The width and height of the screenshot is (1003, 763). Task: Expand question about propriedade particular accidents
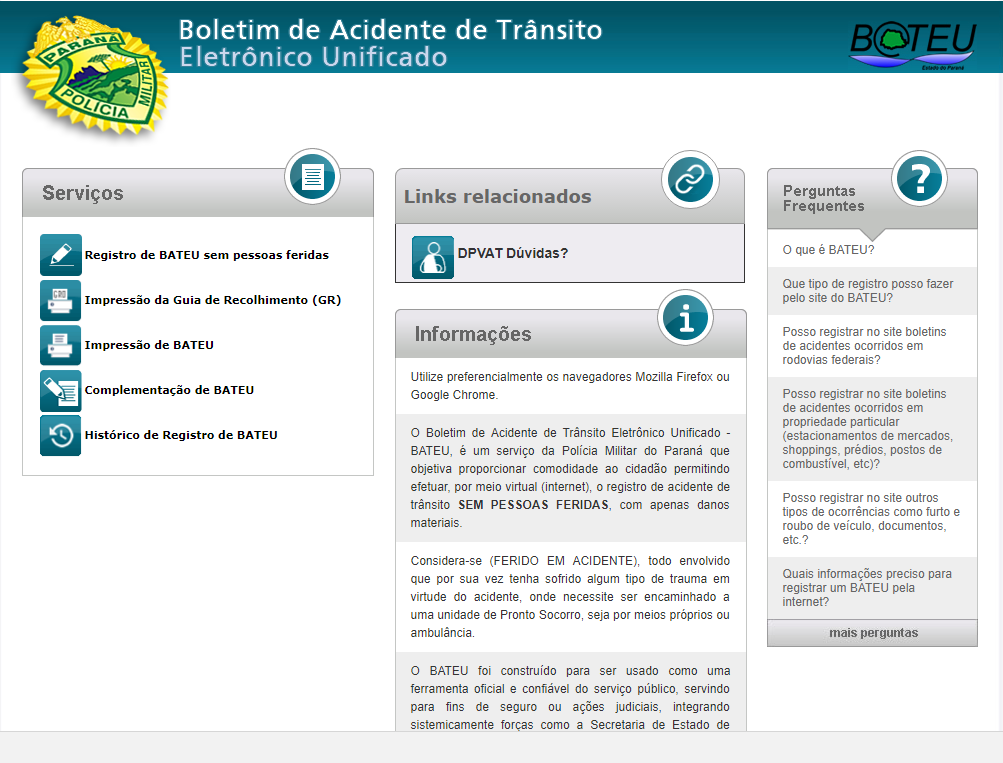pyautogui.click(x=867, y=429)
